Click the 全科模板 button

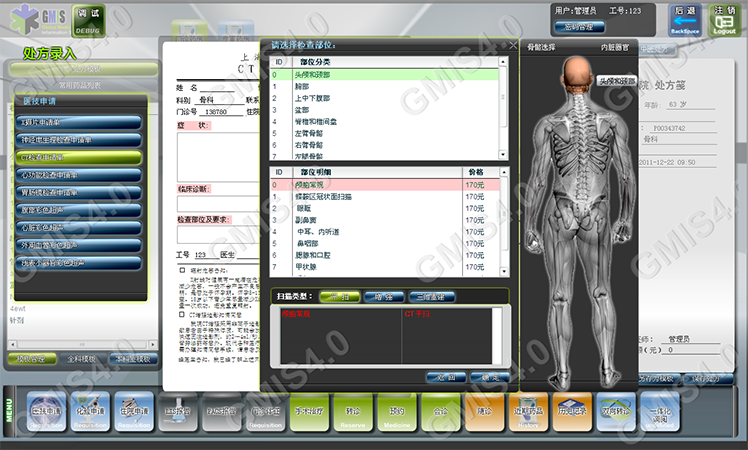click(x=81, y=359)
